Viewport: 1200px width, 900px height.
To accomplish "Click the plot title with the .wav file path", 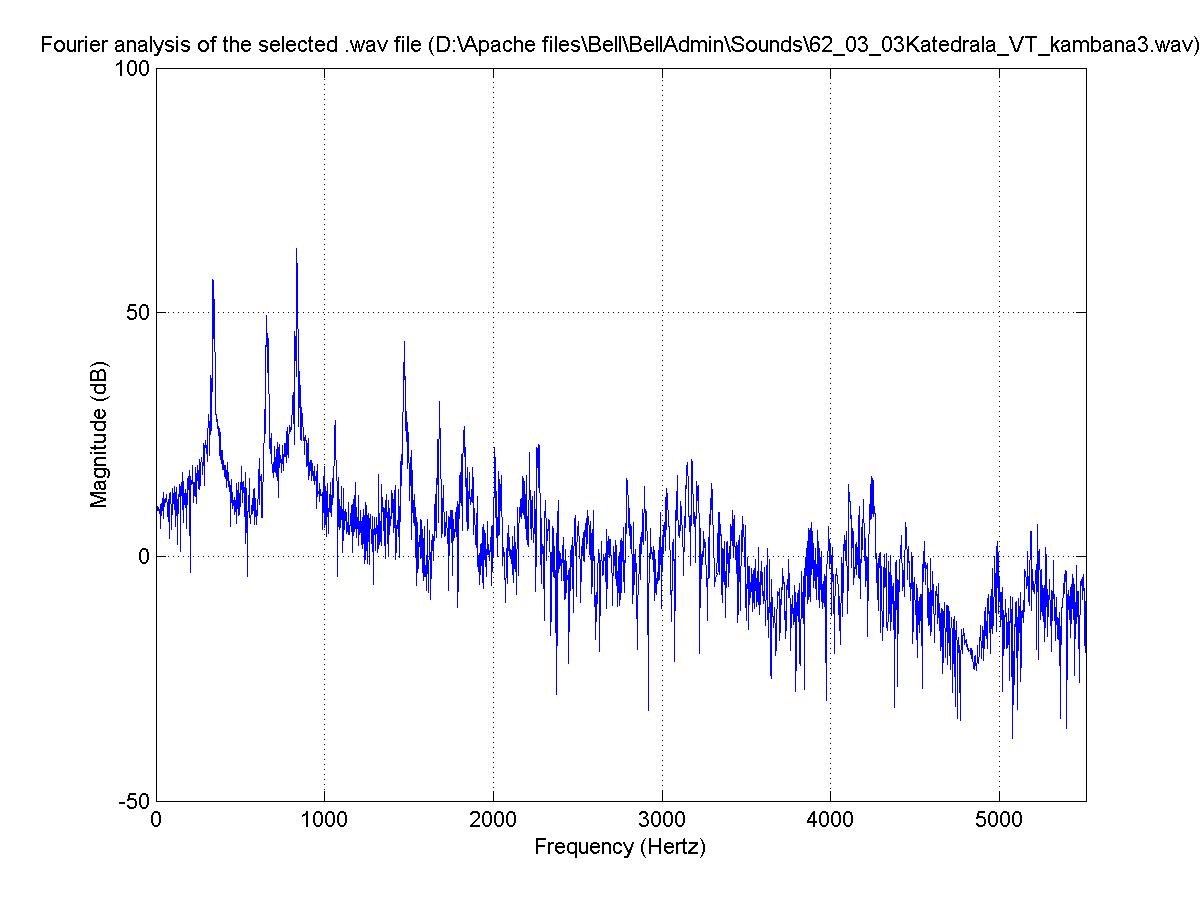I will (618, 45).
